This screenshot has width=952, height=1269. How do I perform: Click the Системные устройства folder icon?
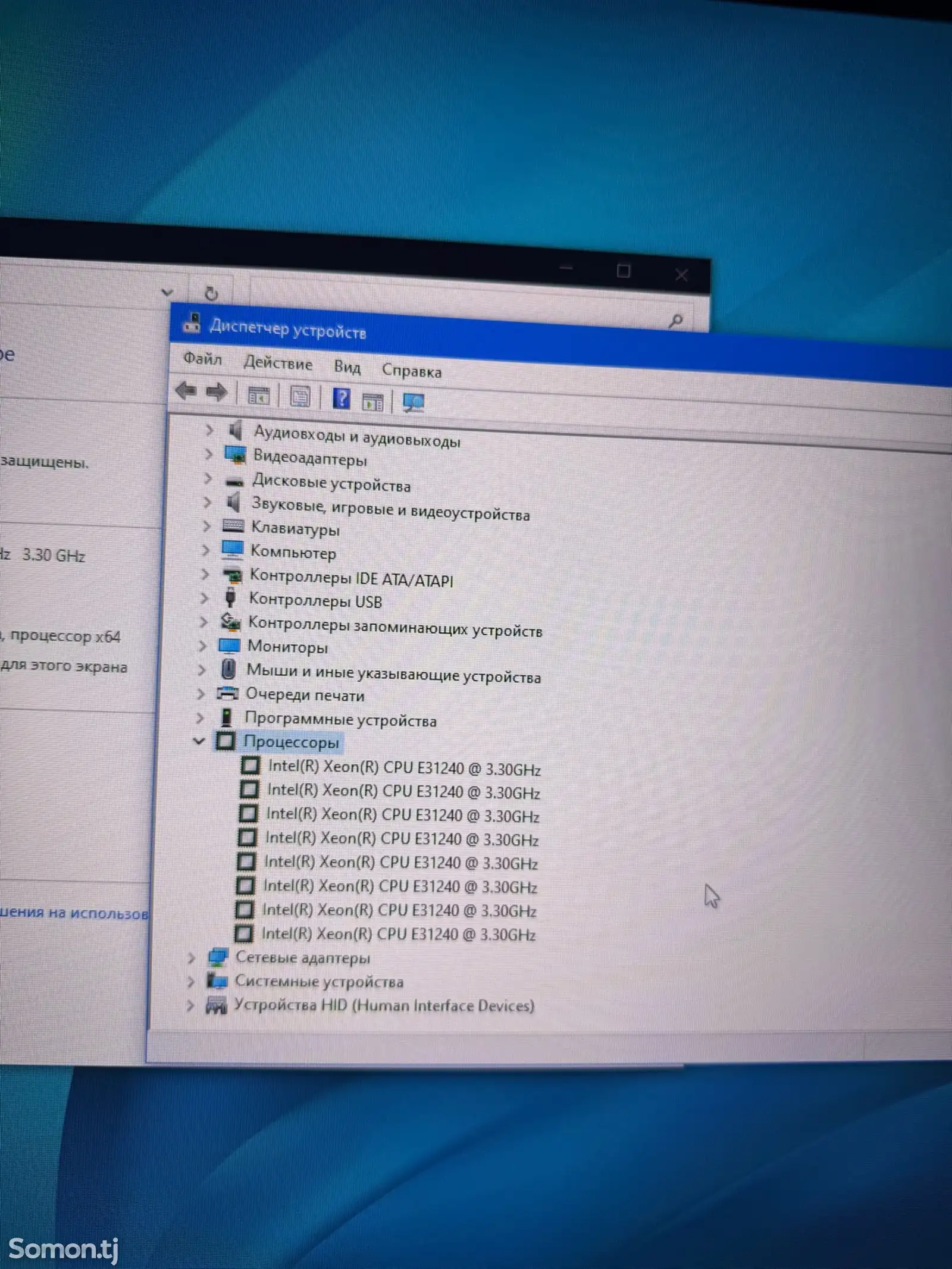tap(217, 980)
